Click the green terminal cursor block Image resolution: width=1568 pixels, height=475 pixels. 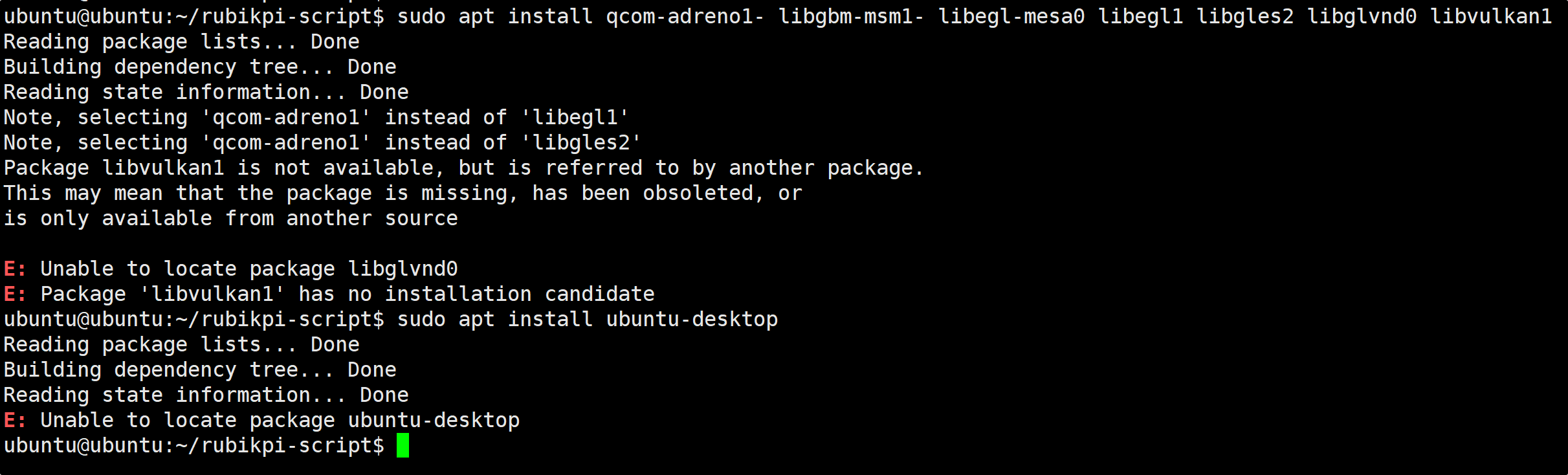point(403,446)
